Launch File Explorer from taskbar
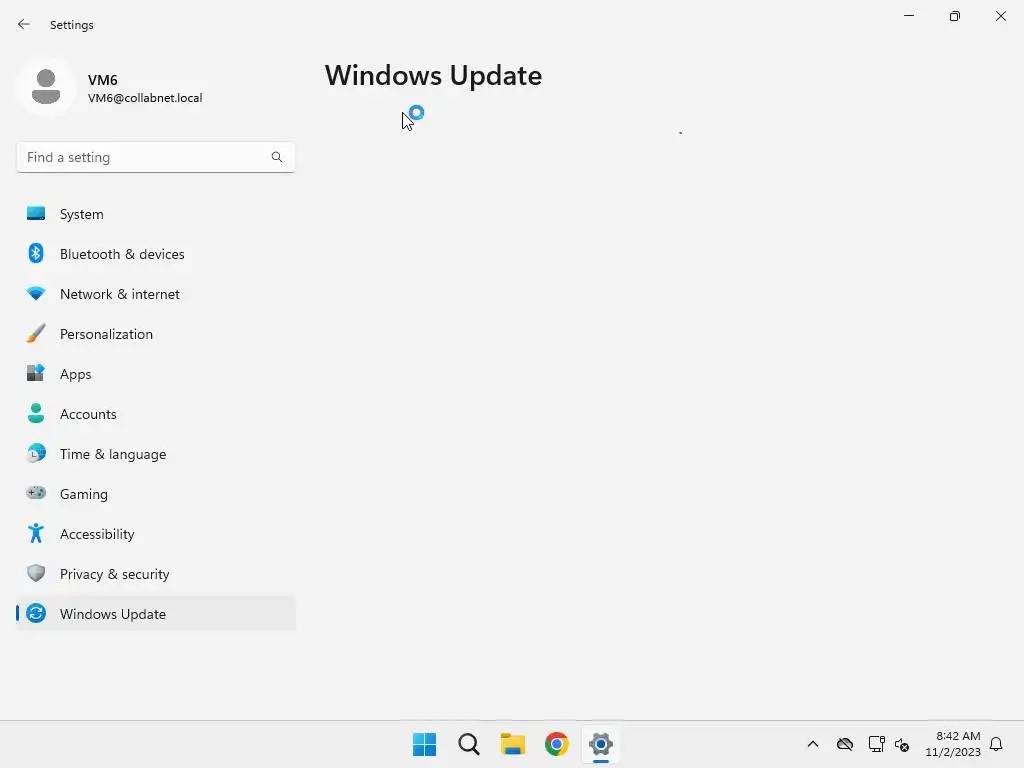The image size is (1024, 768). pos(513,744)
